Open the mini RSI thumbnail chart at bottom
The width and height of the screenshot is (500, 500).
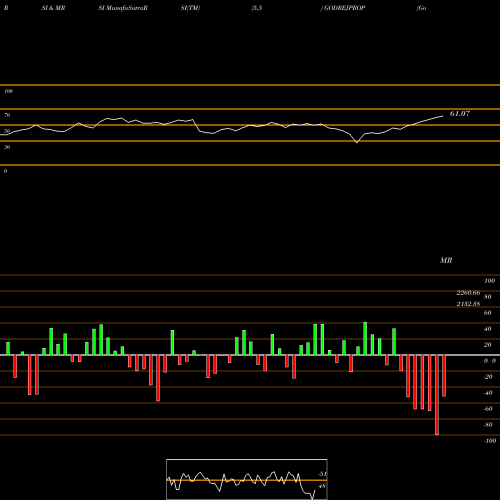(x=247, y=479)
